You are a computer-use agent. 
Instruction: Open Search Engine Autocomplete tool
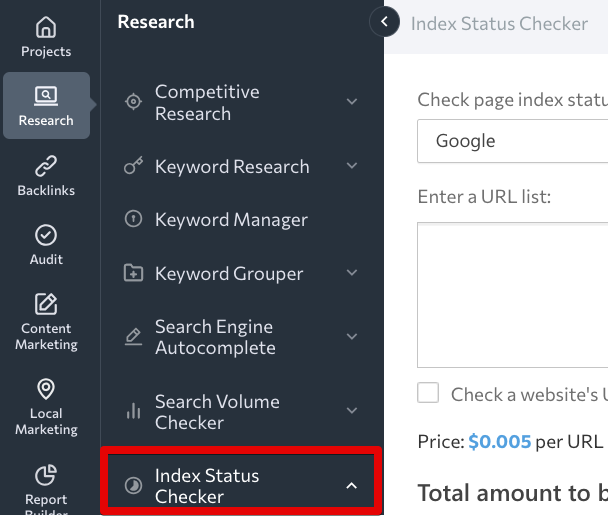click(214, 337)
